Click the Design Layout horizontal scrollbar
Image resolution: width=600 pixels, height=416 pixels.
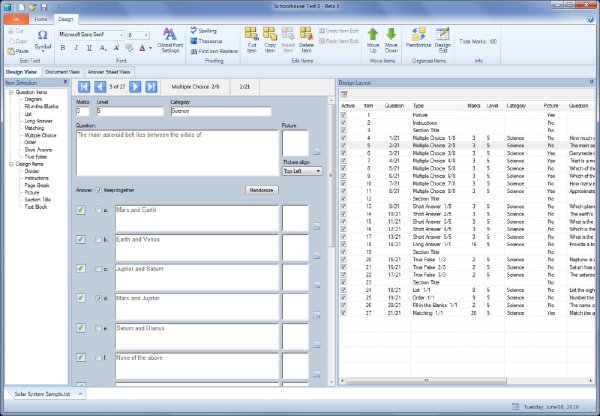(426, 381)
